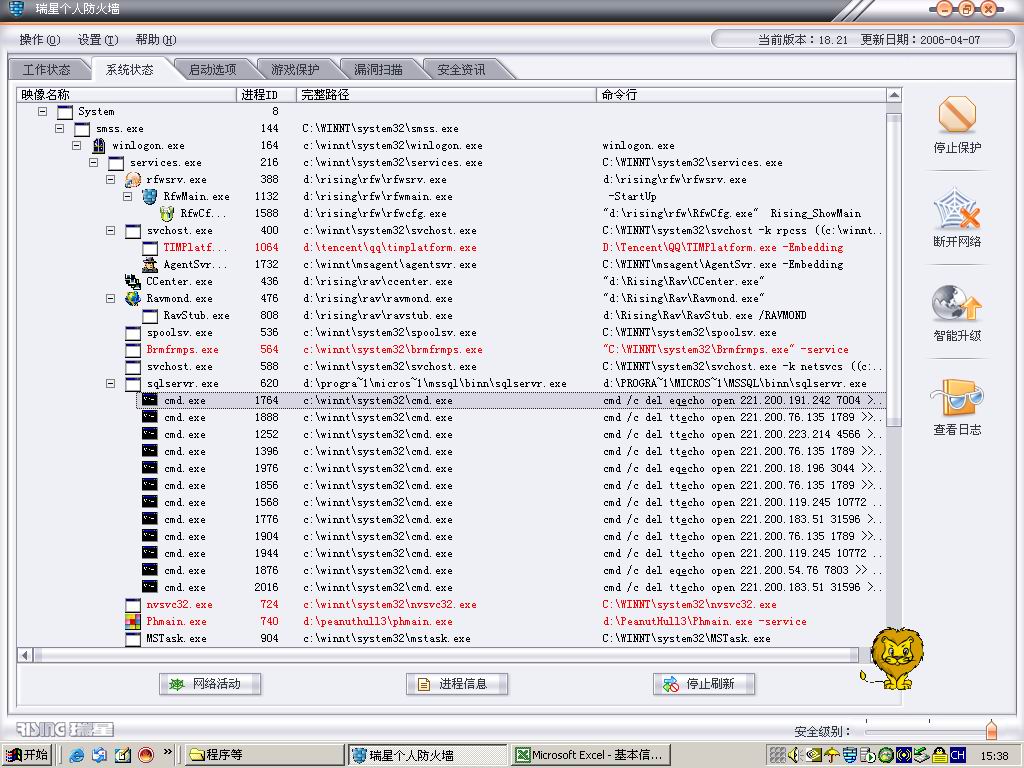The height and width of the screenshot is (768, 1024).
Task: Click the horizontal scrollbar left arrow
Action: pyautogui.click(x=25, y=655)
